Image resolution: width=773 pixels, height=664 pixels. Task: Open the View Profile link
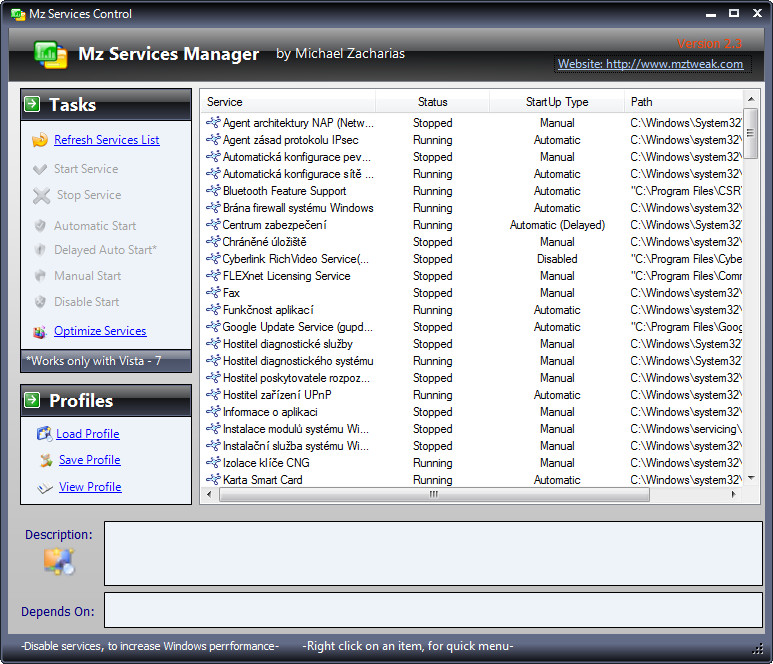tap(90, 487)
